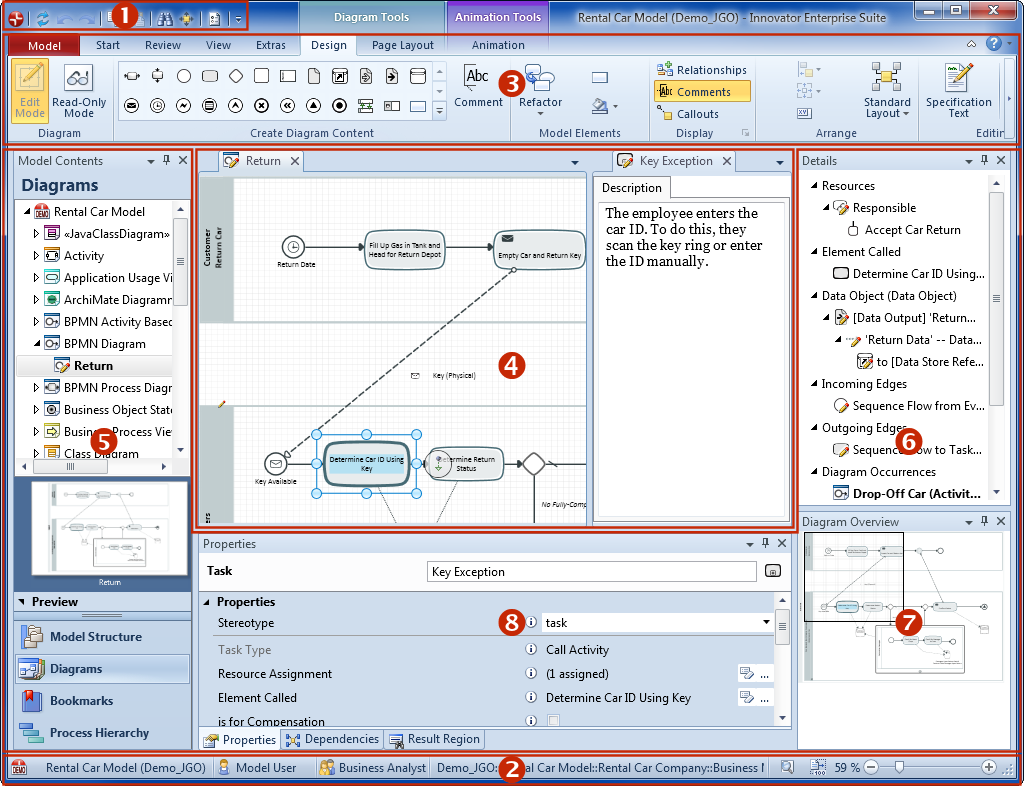1024x786 pixels.
Task: Click Business Analyst in the status bar
Action: click(x=373, y=768)
